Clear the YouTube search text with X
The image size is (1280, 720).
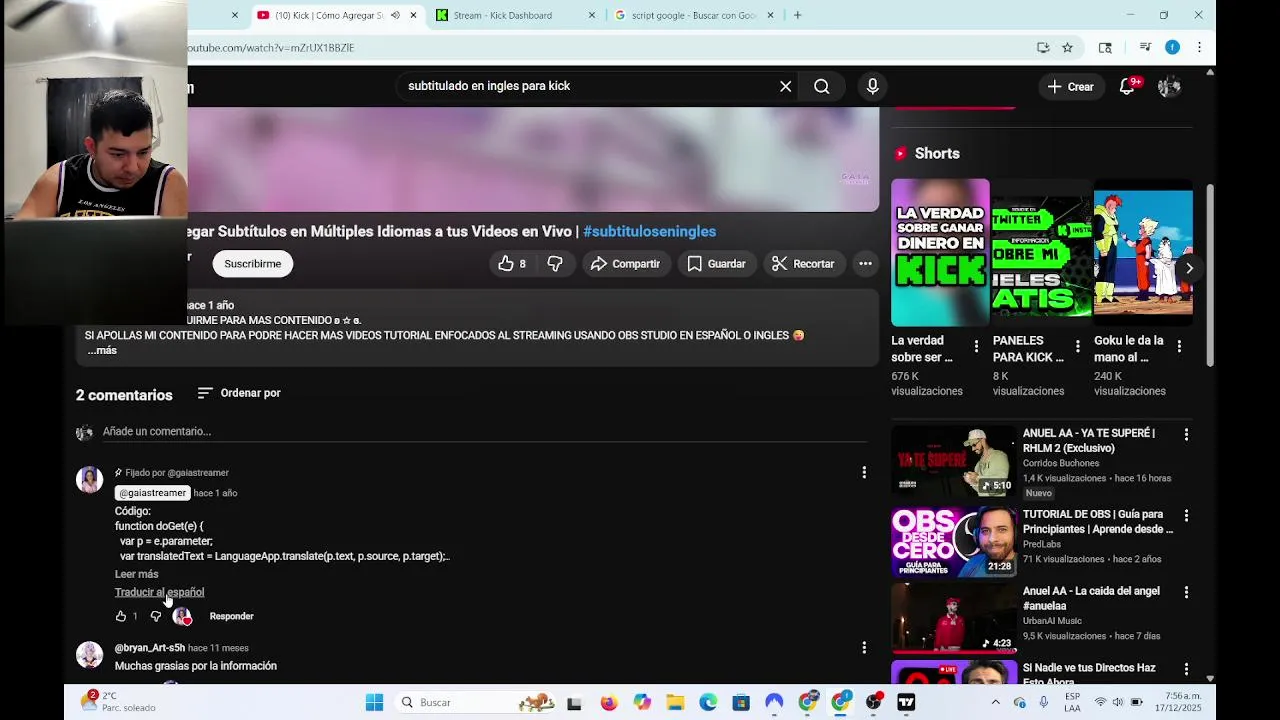[x=786, y=87]
